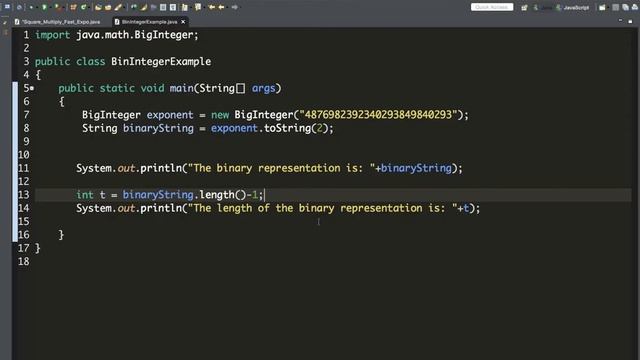Click the word "BinIntegerExample" class name
640x360 pixels.
pos(161,62)
